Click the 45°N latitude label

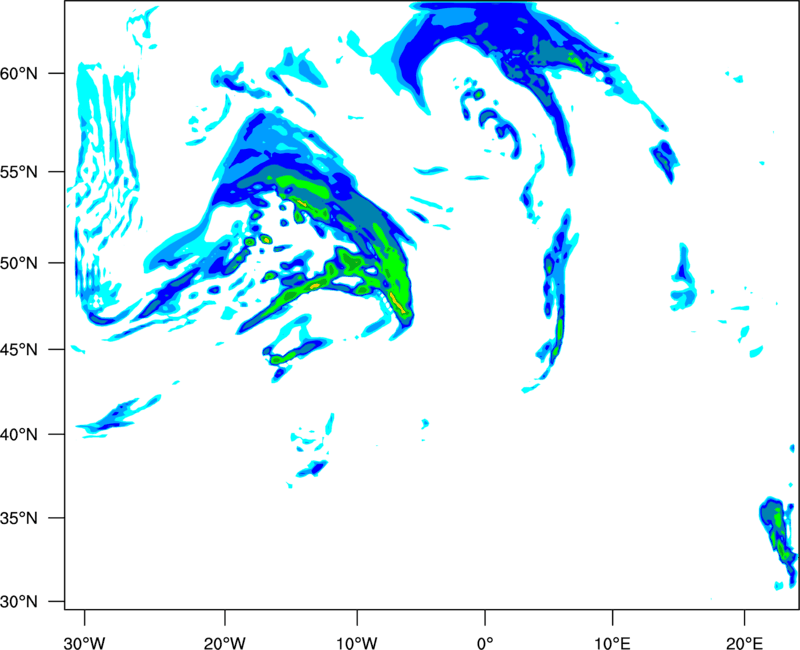[19, 349]
